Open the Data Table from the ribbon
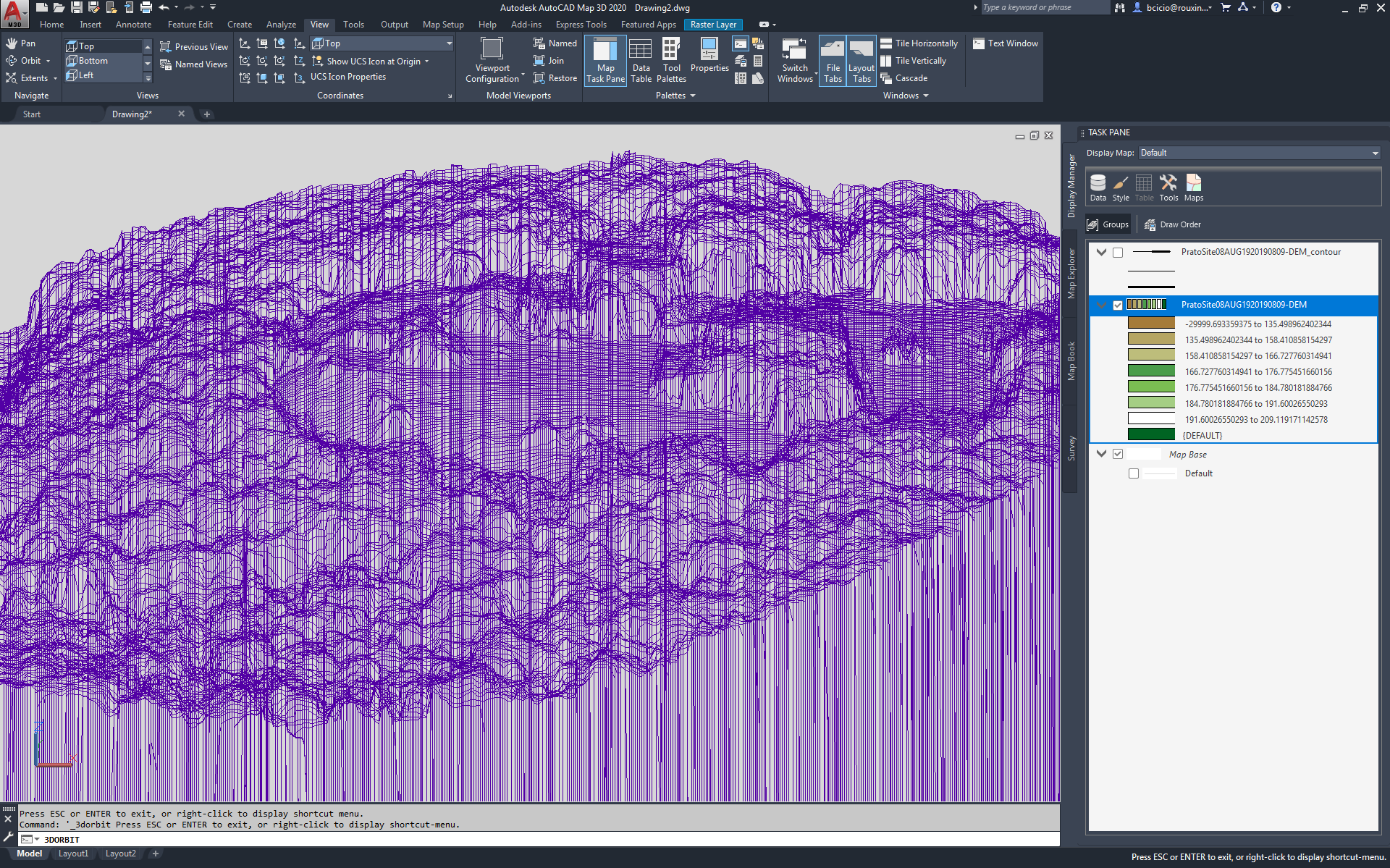This screenshot has height=868, width=1390. coord(641,60)
